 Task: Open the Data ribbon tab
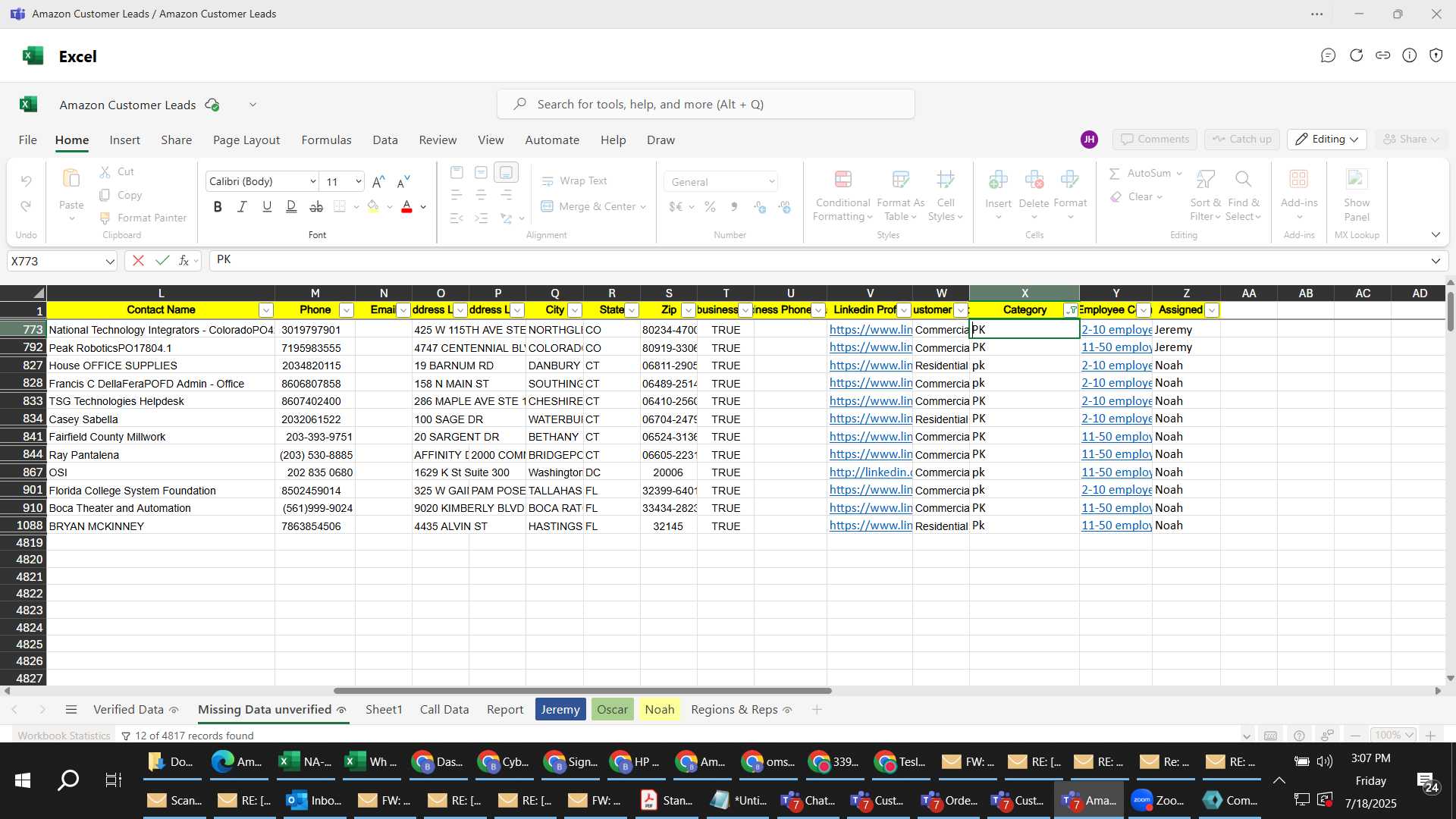[x=385, y=140]
